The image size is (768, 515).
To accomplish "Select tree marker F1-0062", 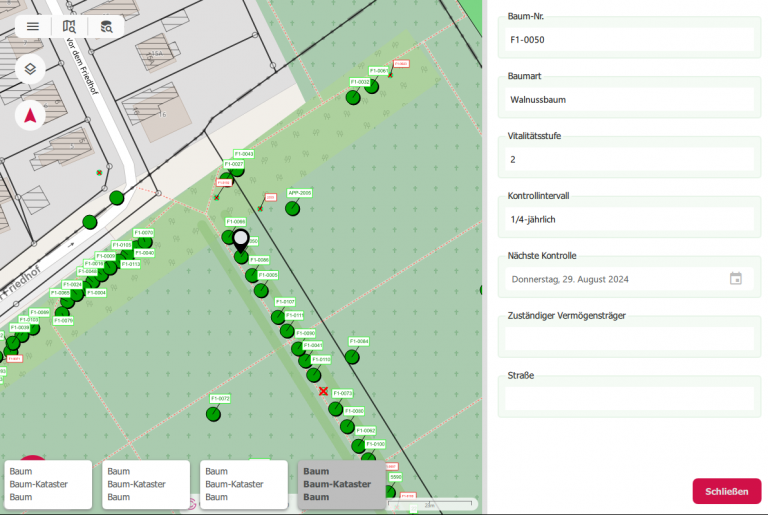I will (359, 445).
